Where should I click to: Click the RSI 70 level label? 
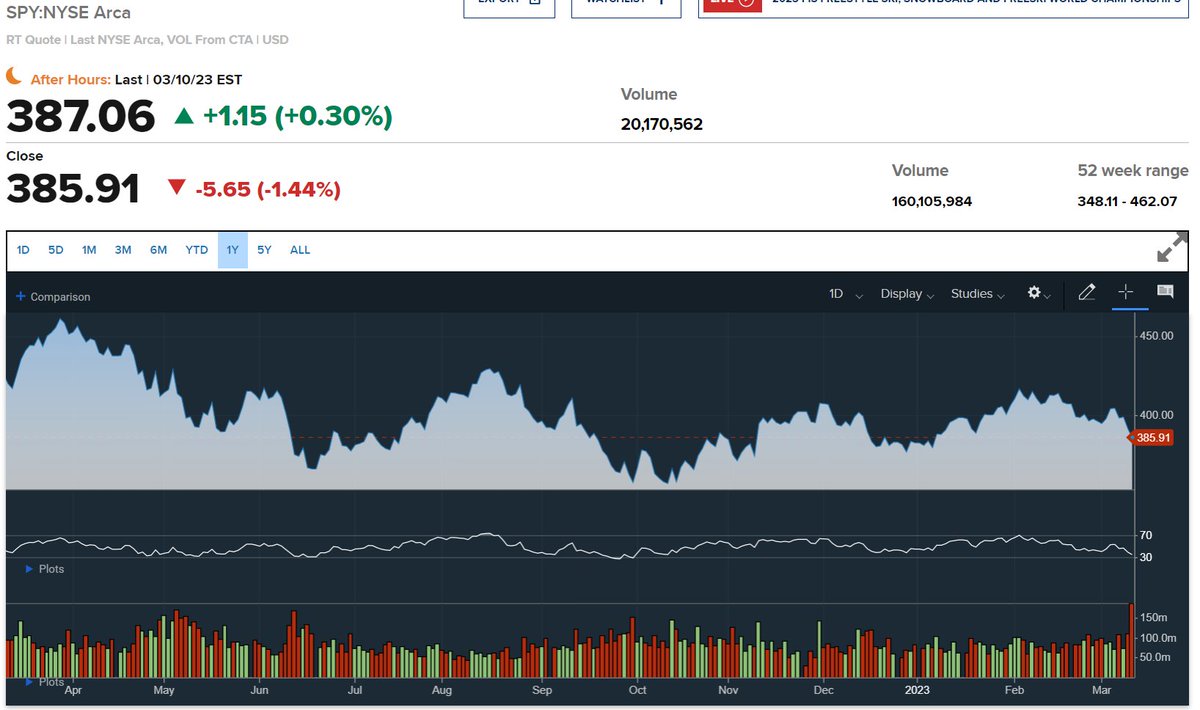[x=1146, y=536]
